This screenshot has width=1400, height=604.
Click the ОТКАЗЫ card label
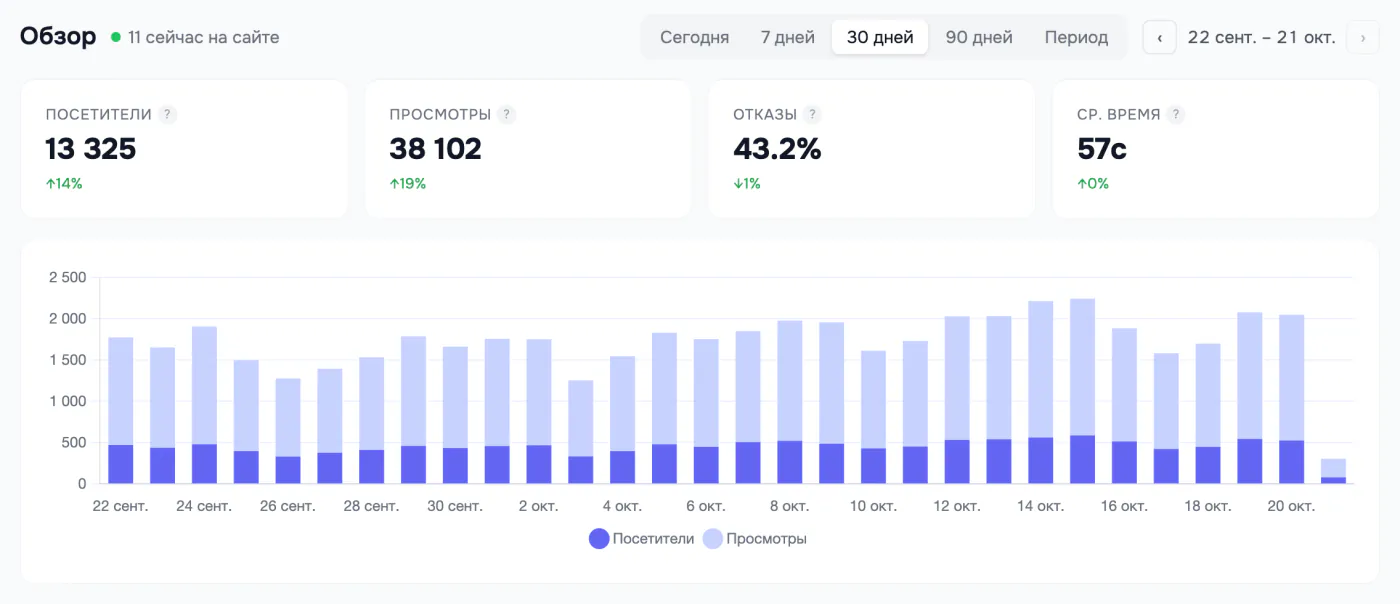pos(765,114)
